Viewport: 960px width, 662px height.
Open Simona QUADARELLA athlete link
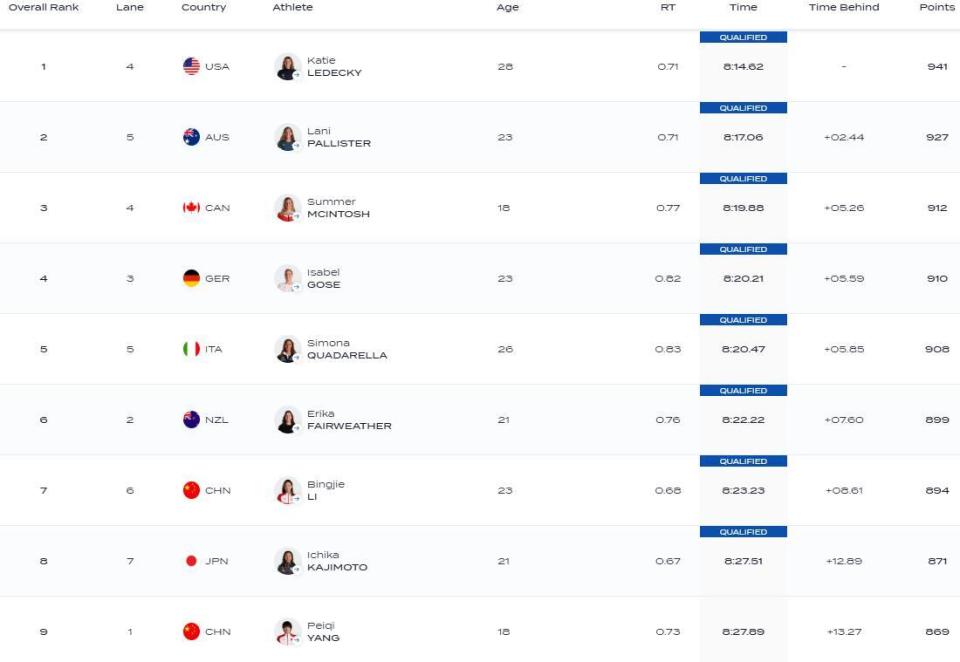pos(347,349)
